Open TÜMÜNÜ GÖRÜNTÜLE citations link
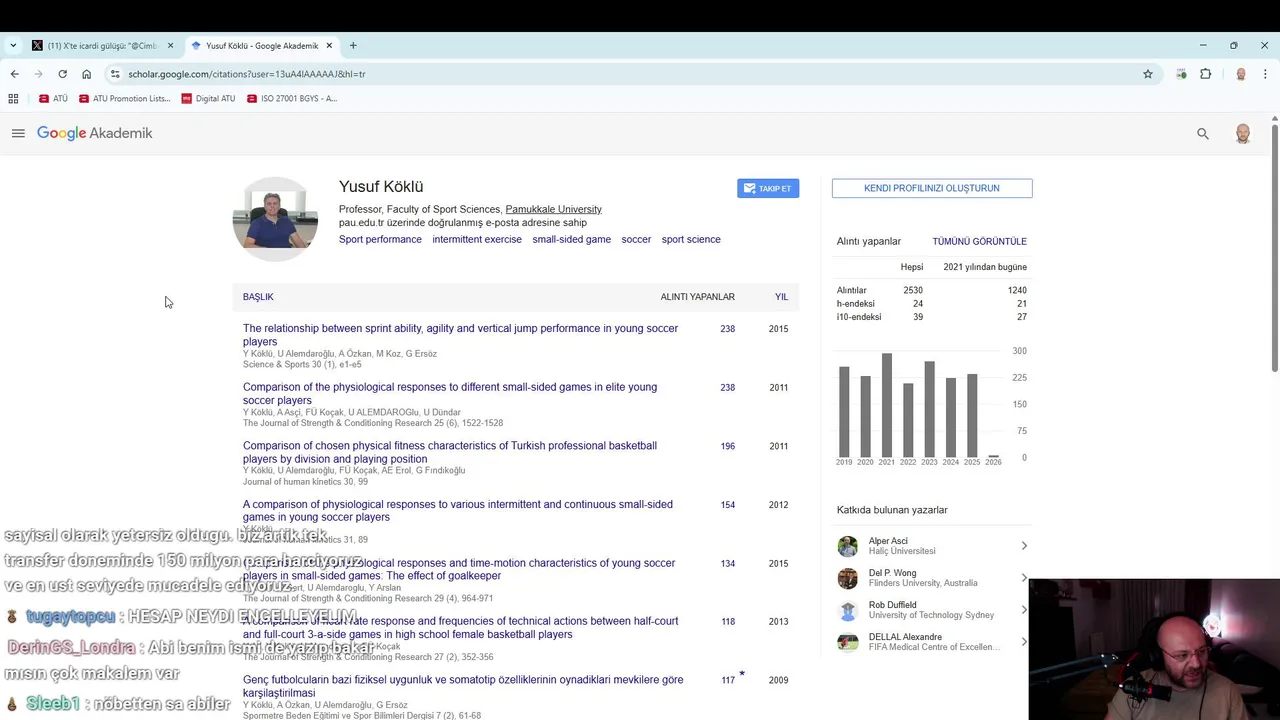 [979, 241]
